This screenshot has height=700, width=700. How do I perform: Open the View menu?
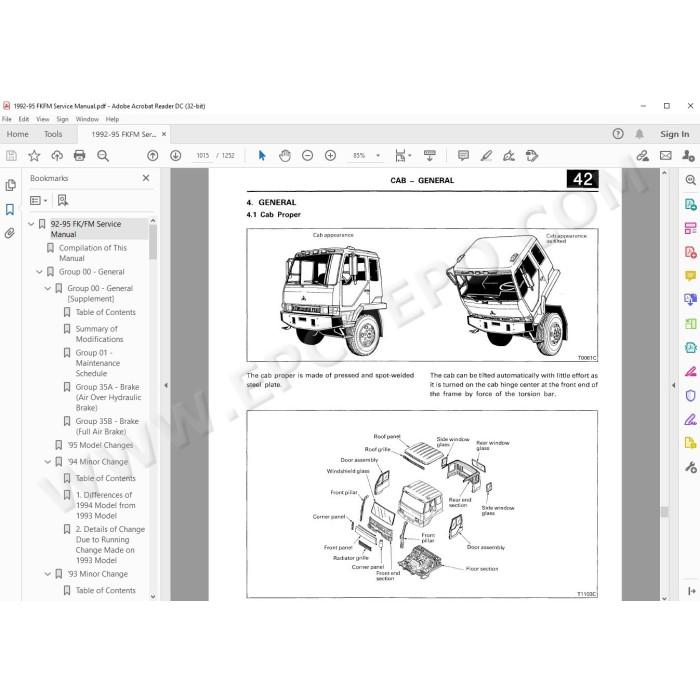point(43,119)
